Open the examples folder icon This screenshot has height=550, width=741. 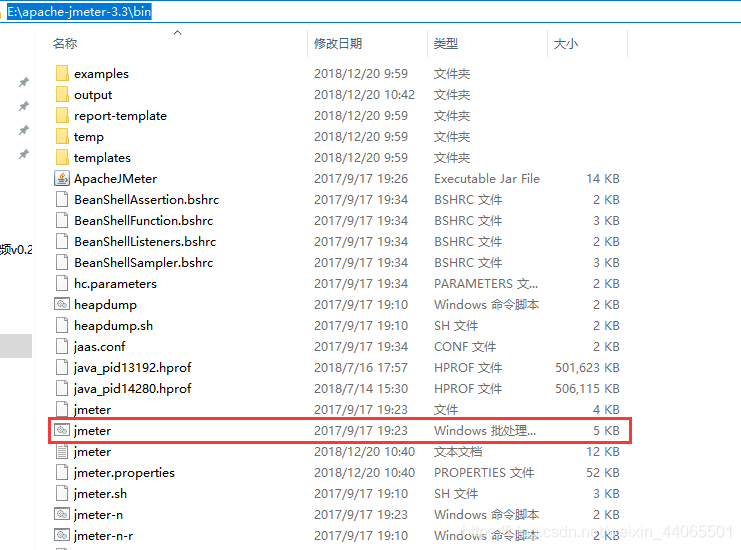pos(62,73)
